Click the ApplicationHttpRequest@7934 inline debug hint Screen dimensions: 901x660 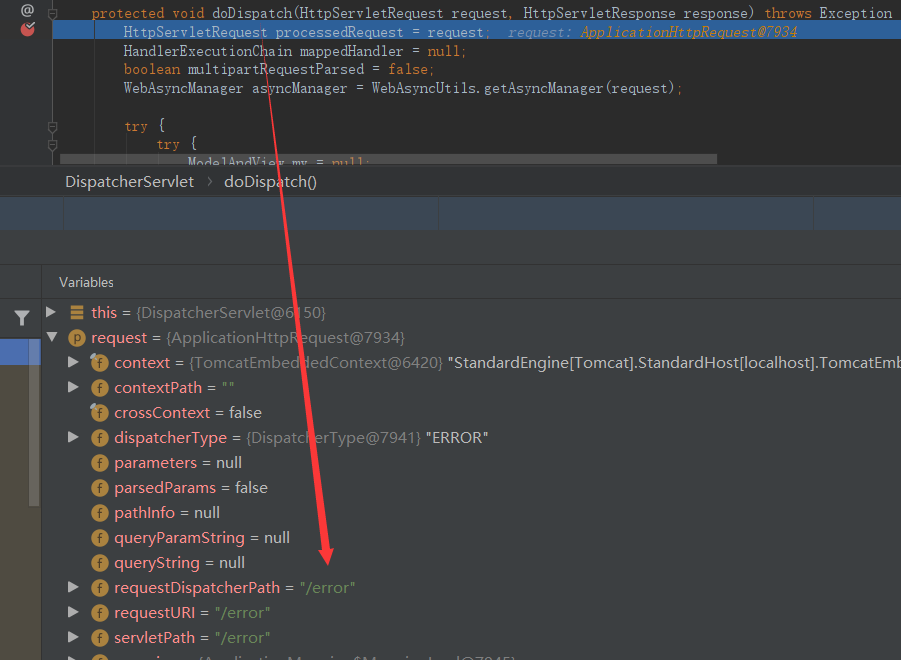pyautogui.click(x=688, y=32)
